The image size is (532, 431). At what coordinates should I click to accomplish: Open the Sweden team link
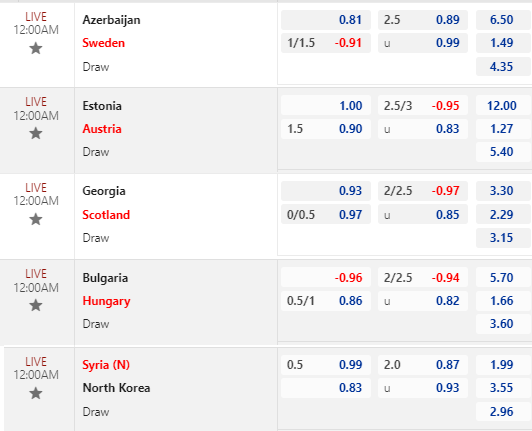[x=103, y=43]
